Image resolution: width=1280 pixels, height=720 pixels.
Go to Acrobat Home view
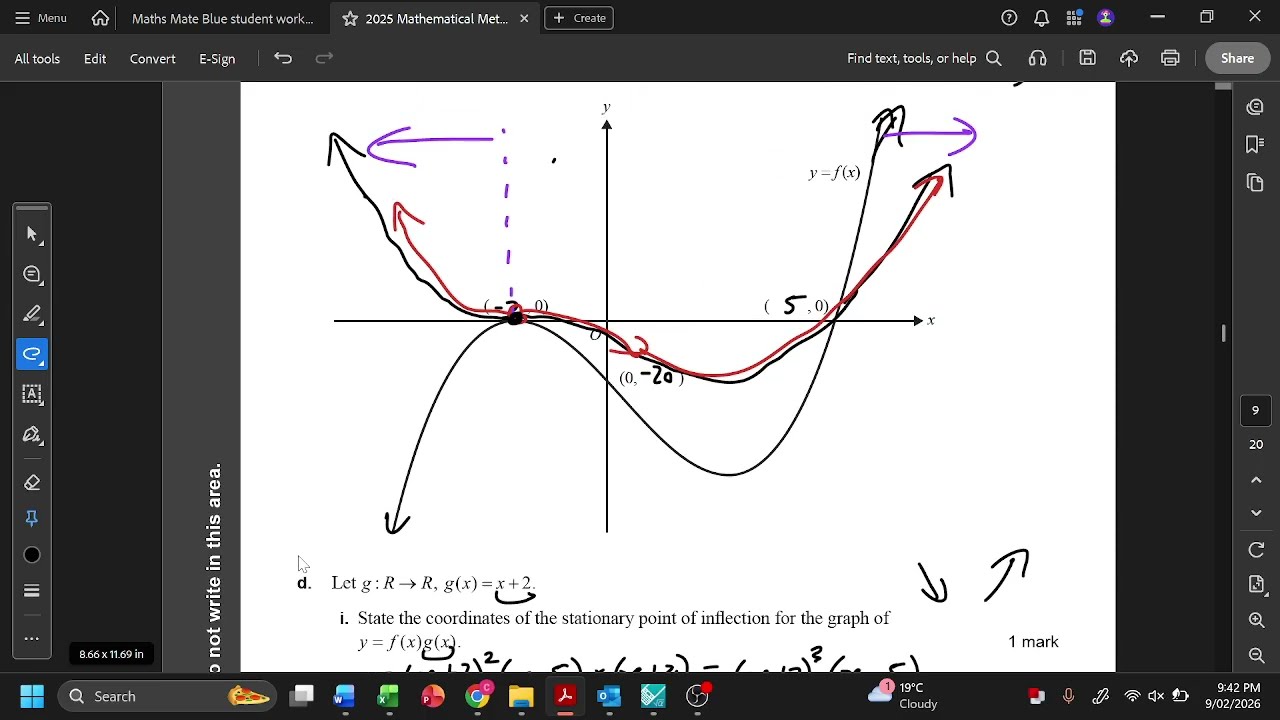tap(100, 18)
